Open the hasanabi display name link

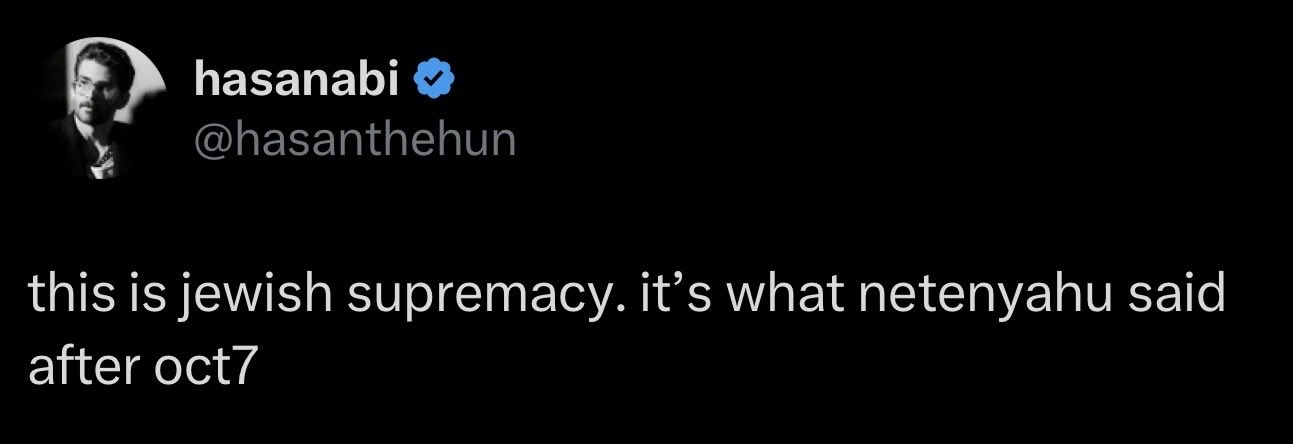(298, 78)
